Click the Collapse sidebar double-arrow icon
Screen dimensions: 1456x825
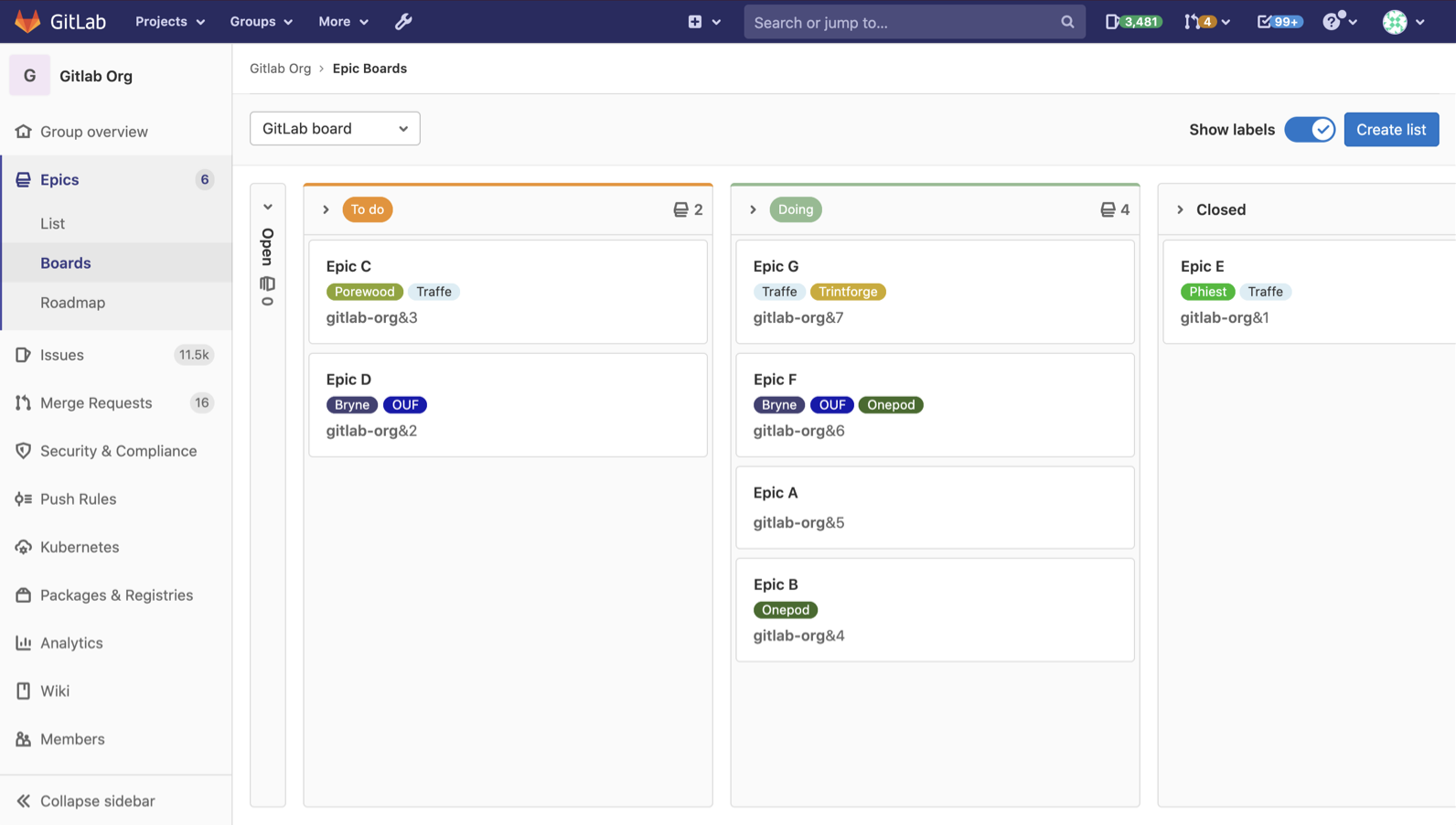pos(24,801)
